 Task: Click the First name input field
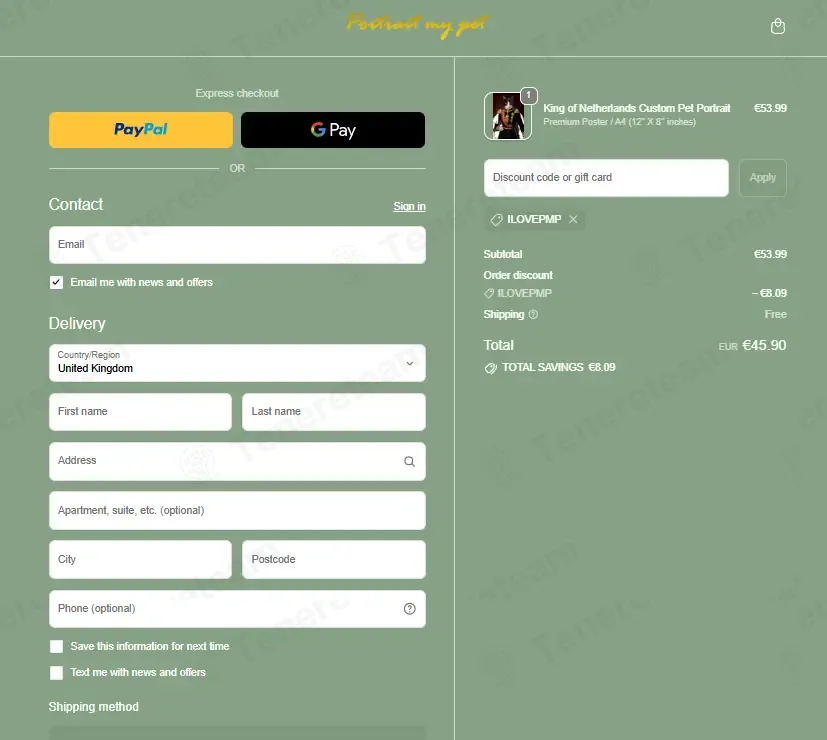click(140, 411)
